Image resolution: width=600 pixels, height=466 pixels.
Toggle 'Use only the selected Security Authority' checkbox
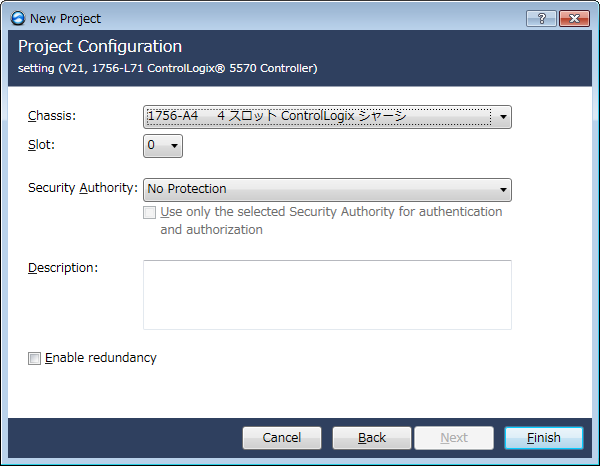[x=150, y=212]
